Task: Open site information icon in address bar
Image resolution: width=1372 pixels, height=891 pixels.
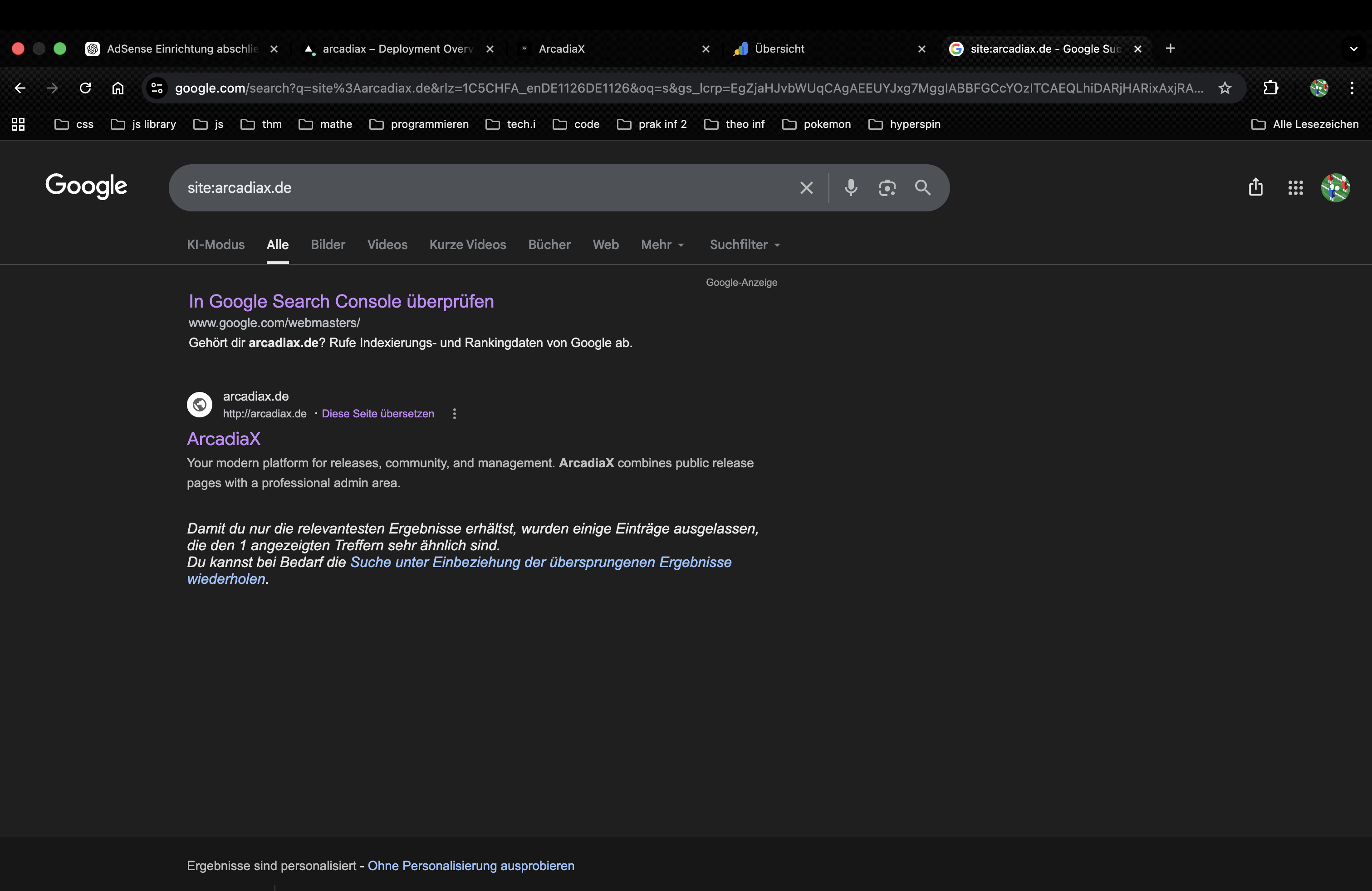Action: (x=157, y=88)
